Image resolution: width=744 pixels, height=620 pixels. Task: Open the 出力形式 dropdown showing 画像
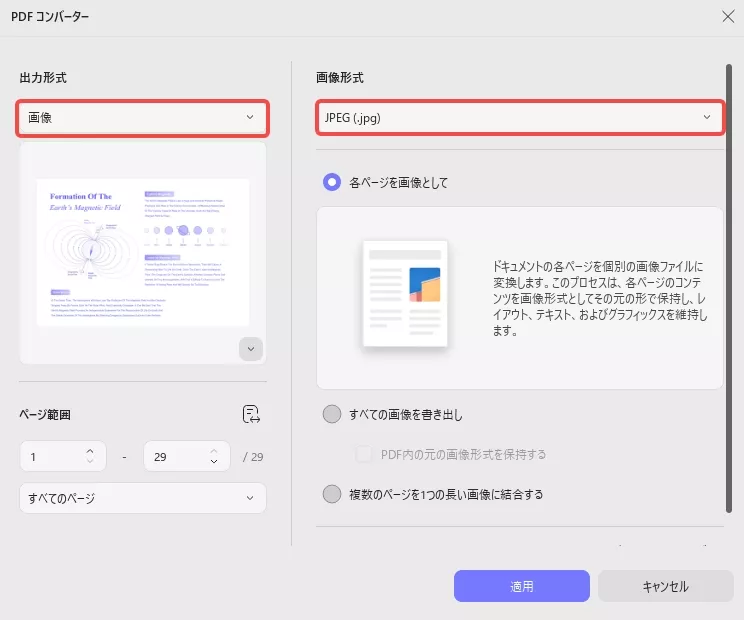(142, 118)
